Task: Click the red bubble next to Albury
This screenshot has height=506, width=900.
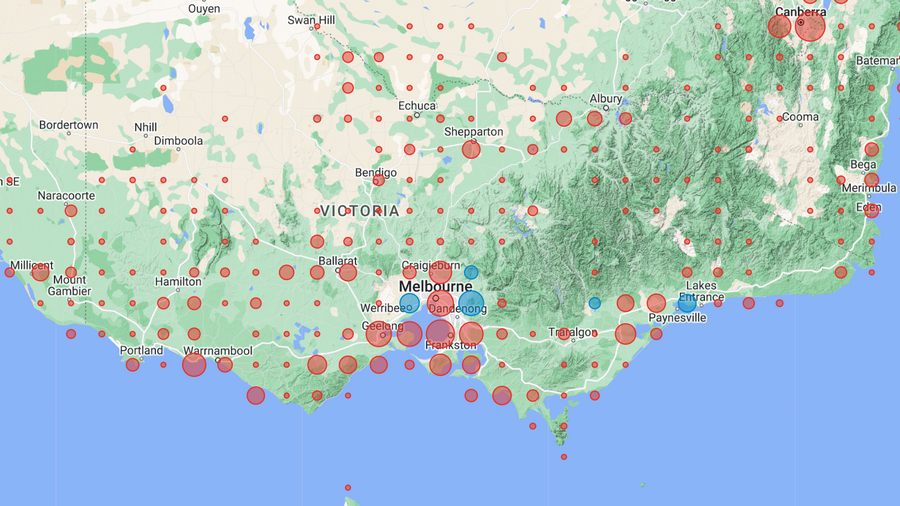Action: (595, 119)
